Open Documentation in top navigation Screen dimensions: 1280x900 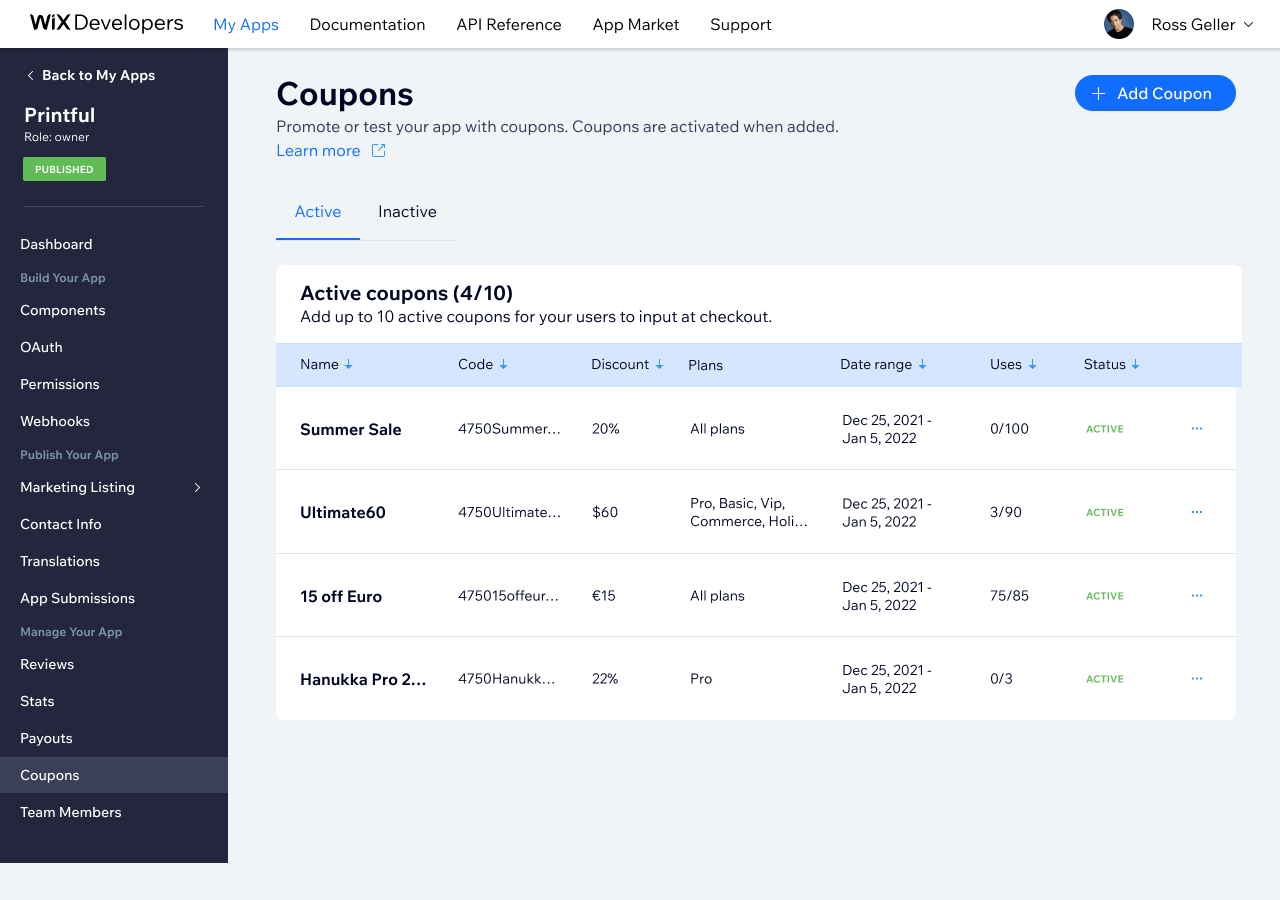click(x=367, y=24)
